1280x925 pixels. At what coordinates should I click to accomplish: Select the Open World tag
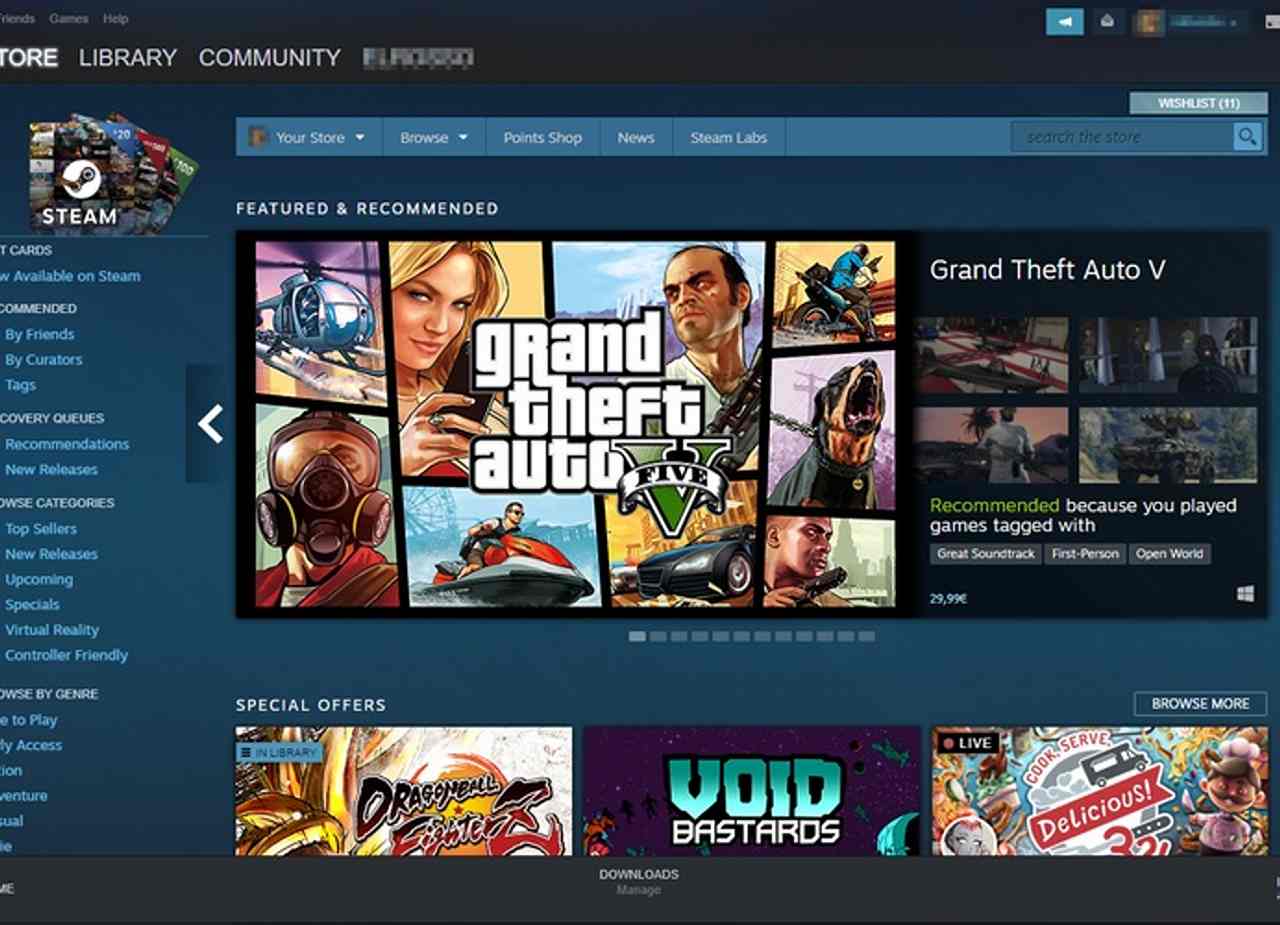pyautogui.click(x=1169, y=554)
